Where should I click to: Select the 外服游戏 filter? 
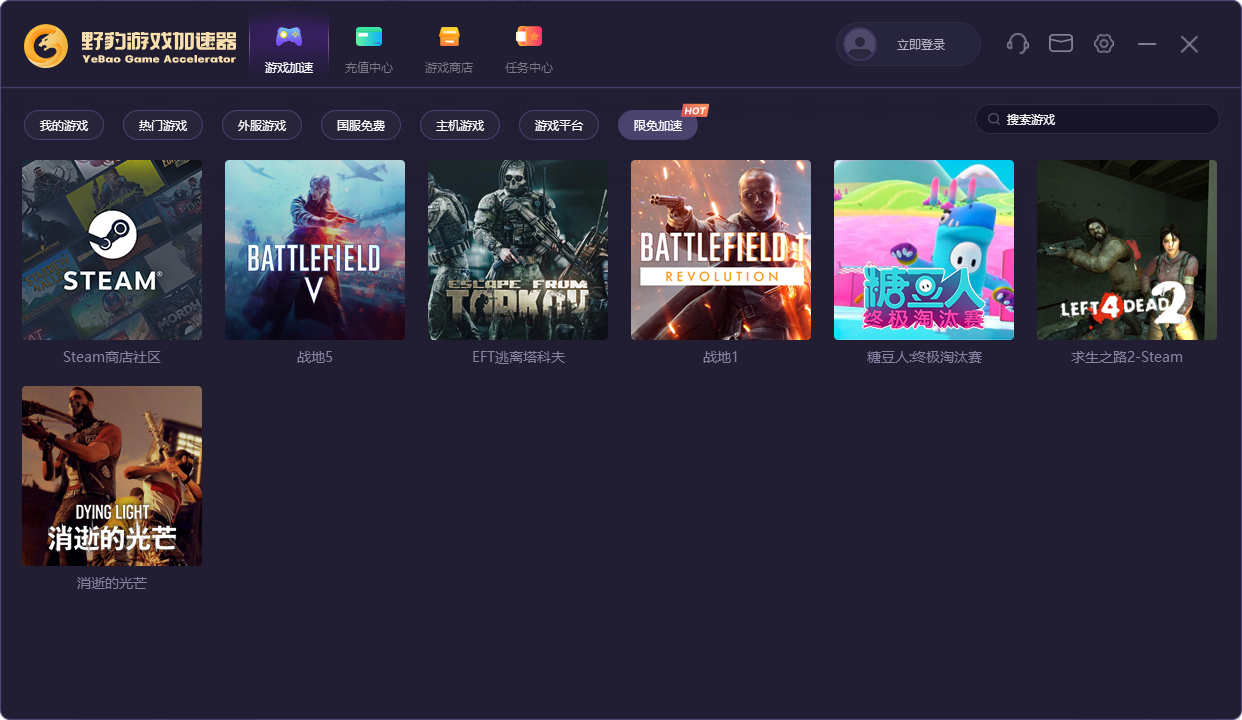[262, 125]
